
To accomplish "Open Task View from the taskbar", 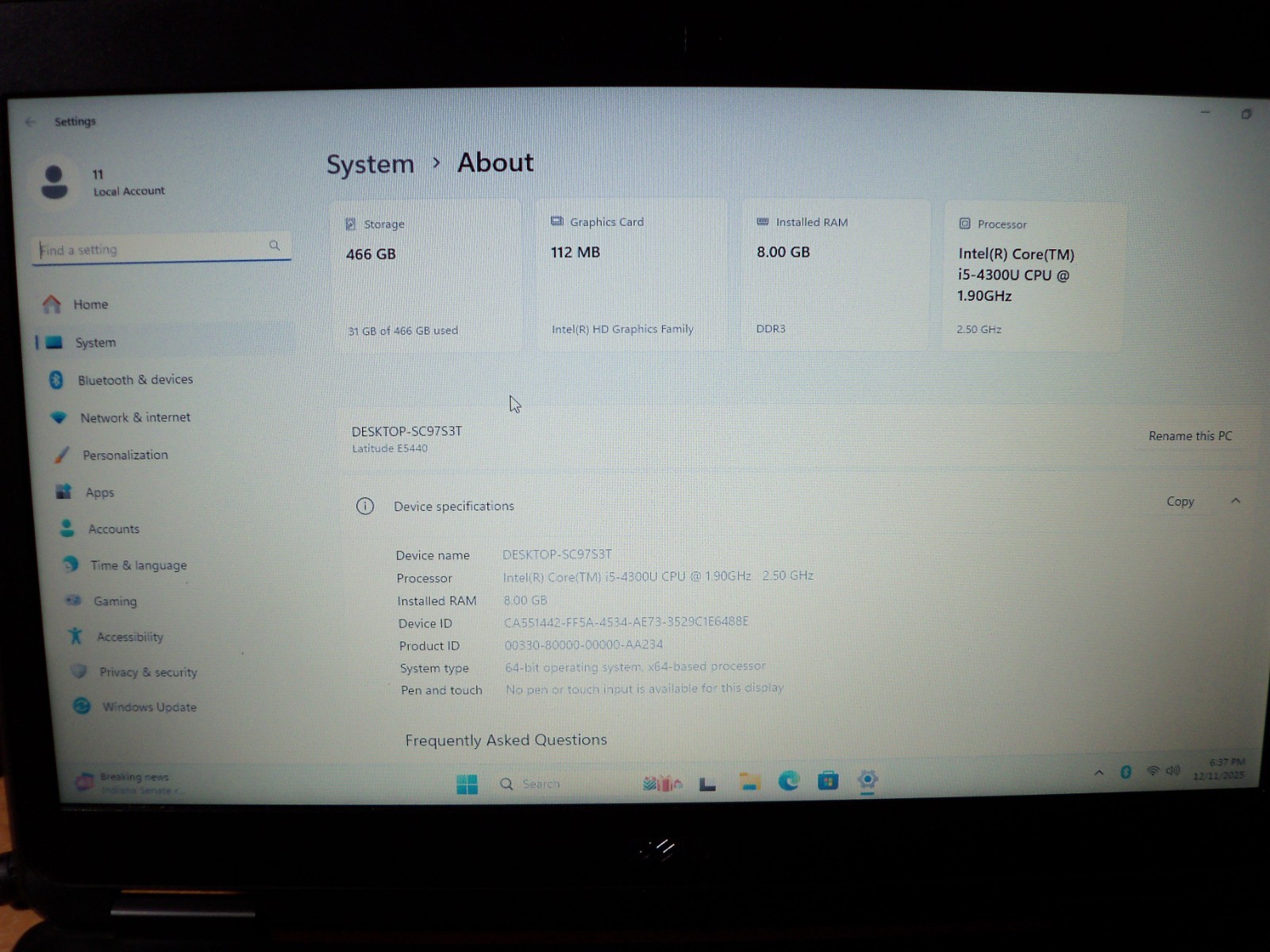I will click(707, 785).
